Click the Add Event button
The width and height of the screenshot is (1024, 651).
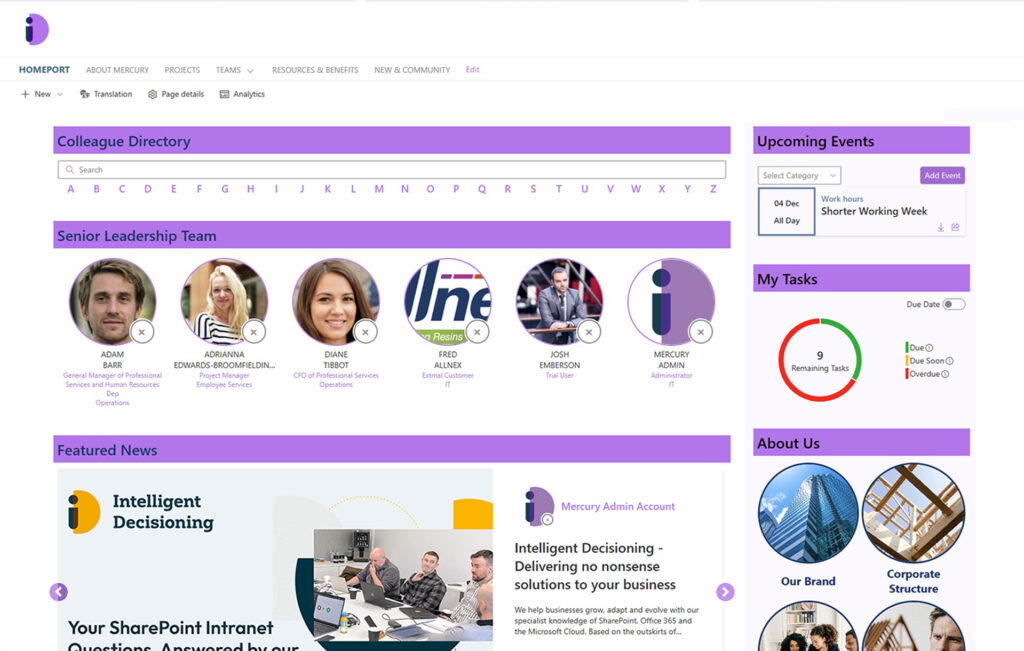point(942,175)
